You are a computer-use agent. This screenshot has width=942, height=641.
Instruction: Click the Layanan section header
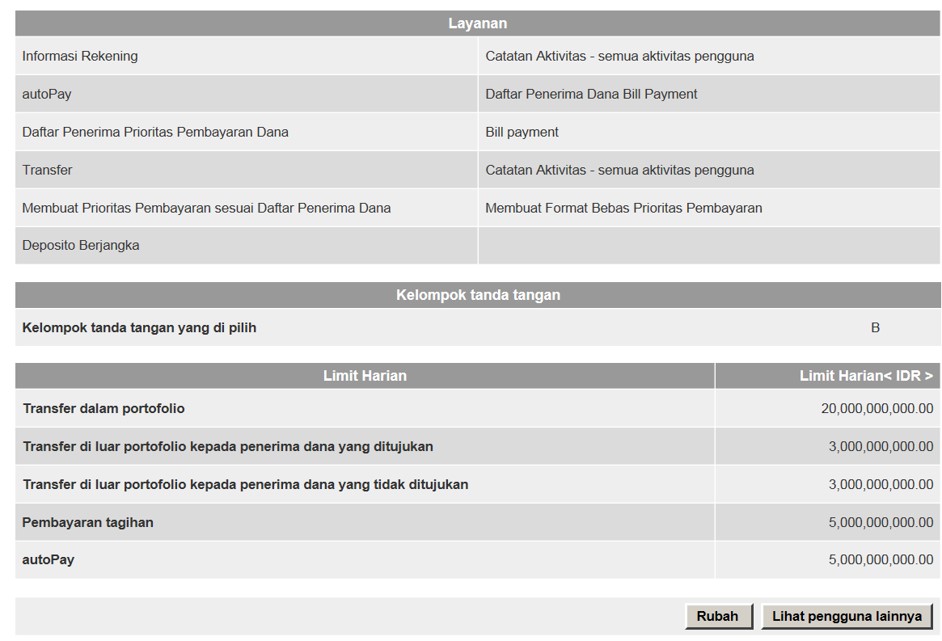click(478, 23)
